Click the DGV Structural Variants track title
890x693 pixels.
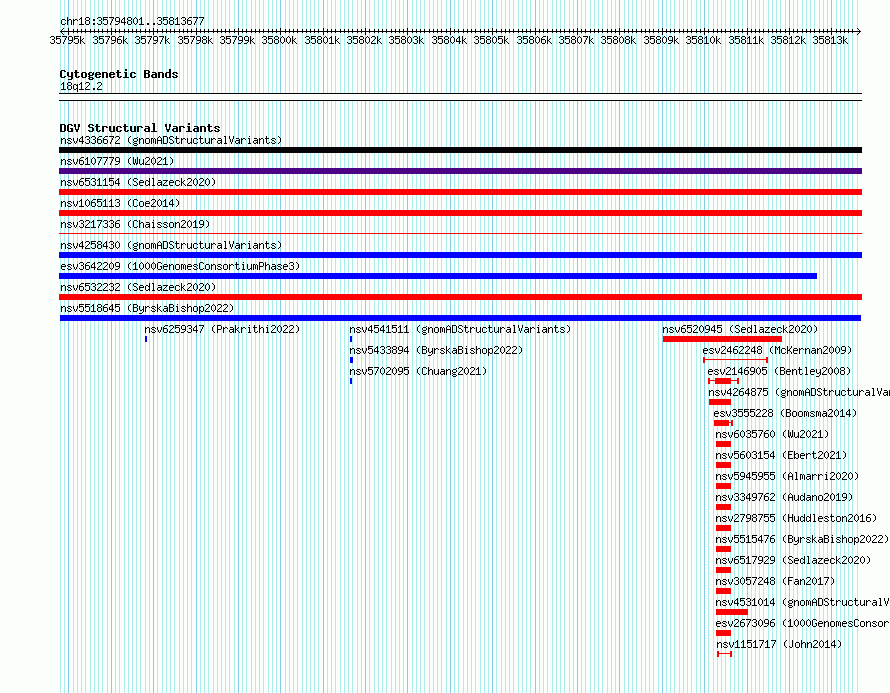tap(140, 128)
